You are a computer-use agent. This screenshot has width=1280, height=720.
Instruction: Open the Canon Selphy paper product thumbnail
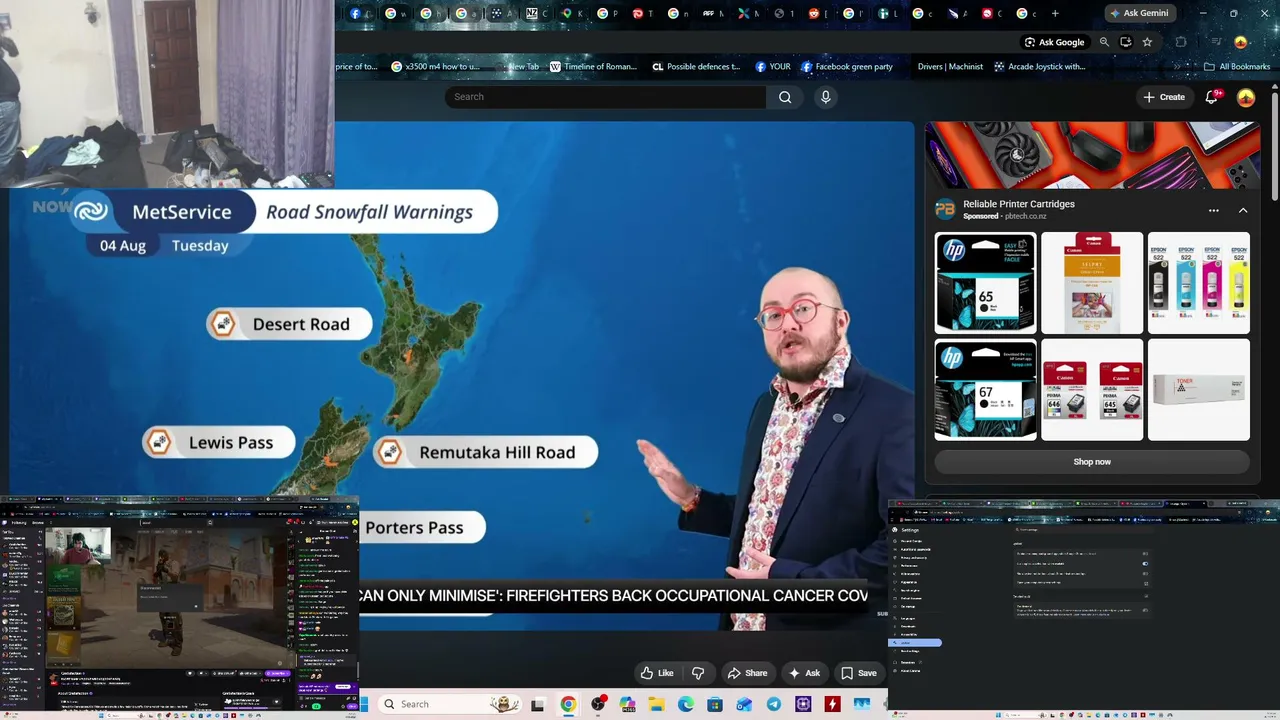pos(1092,283)
